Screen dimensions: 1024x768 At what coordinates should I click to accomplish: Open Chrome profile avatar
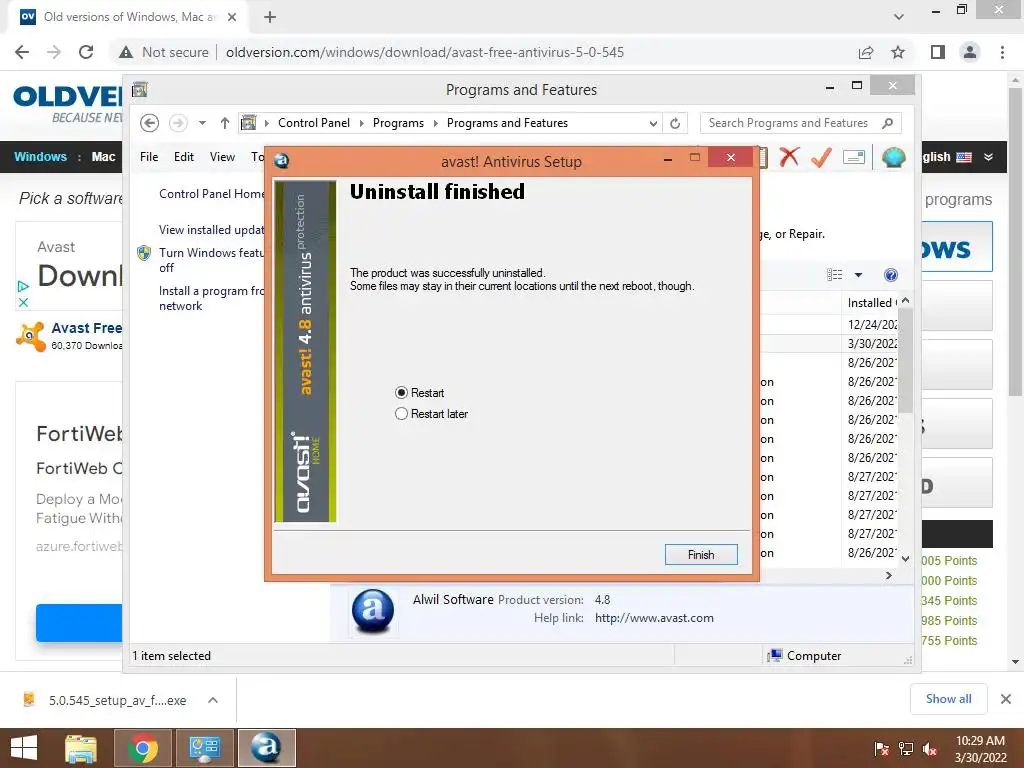970,52
